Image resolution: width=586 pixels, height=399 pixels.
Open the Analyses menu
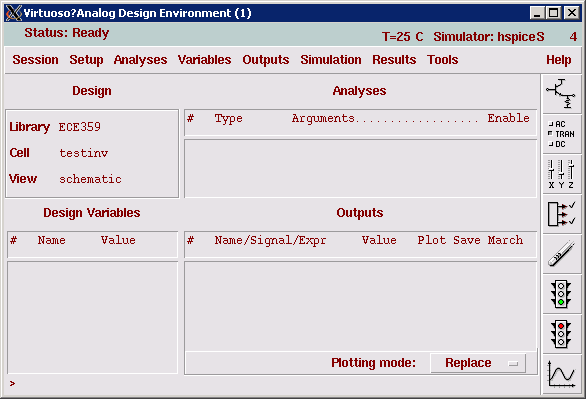[141, 60]
